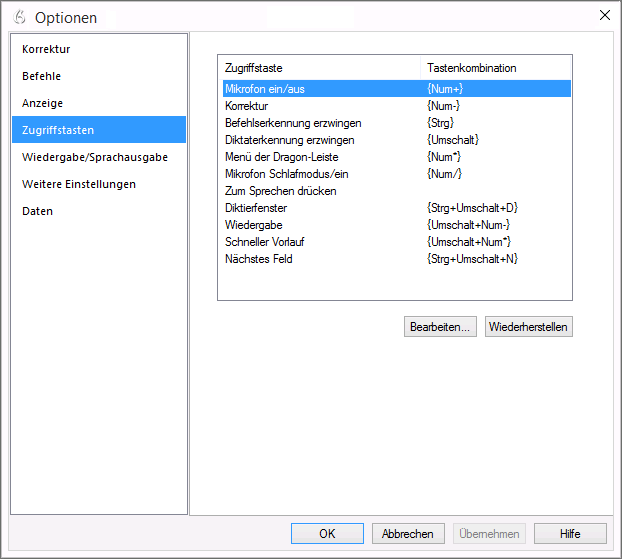Select Diktaterkennung erzwingen row
The image size is (622, 559).
tap(397, 140)
